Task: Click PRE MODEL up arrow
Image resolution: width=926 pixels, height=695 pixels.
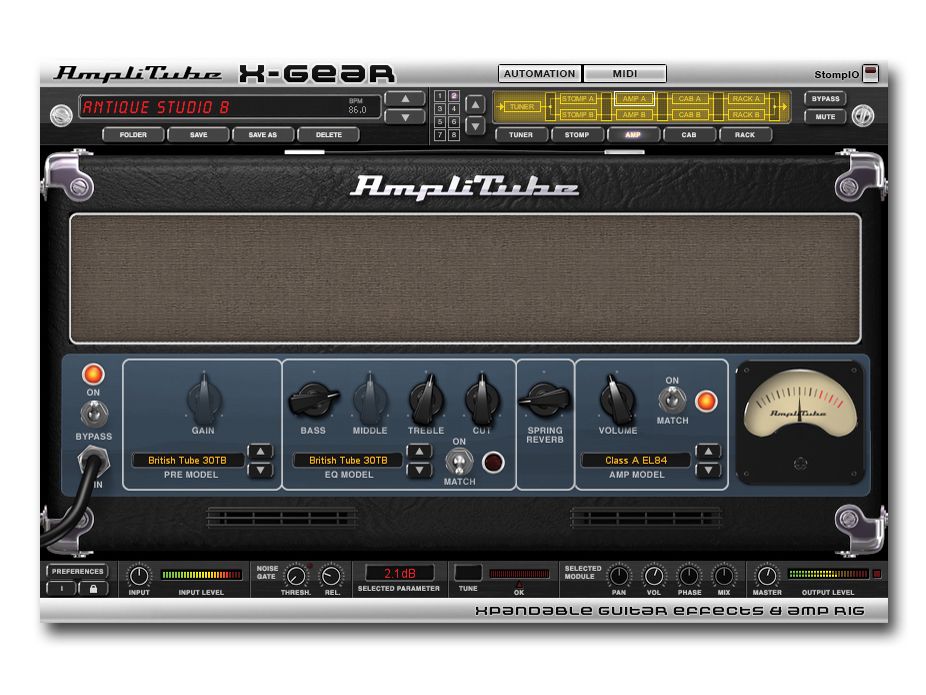Action: pyautogui.click(x=260, y=452)
